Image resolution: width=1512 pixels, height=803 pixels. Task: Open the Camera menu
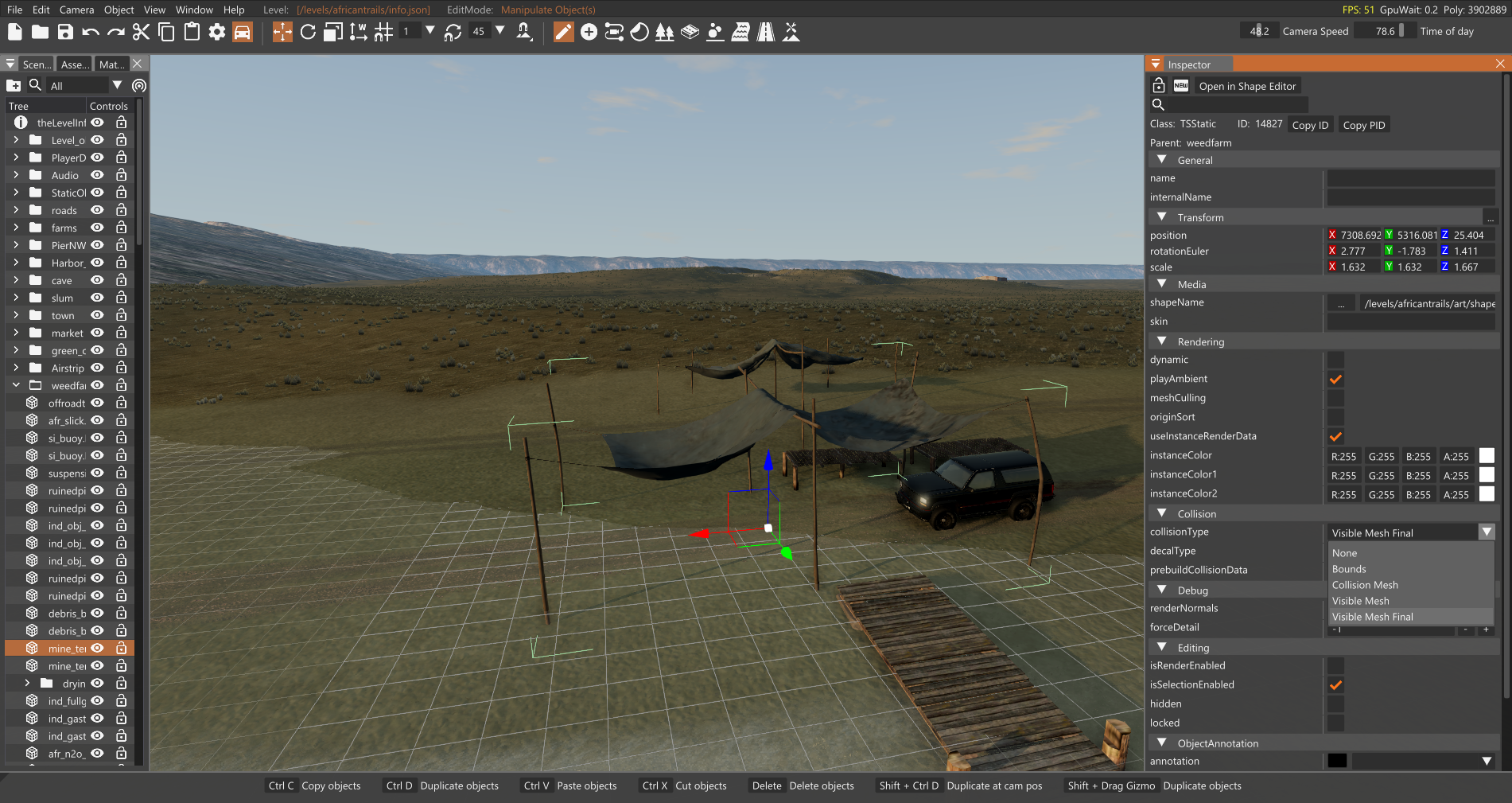click(76, 10)
